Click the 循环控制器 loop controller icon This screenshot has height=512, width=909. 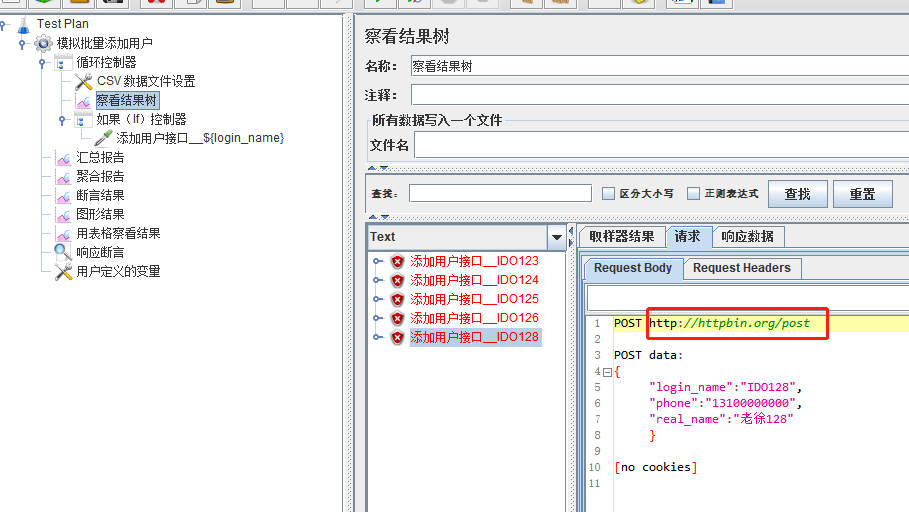pyautogui.click(x=63, y=63)
